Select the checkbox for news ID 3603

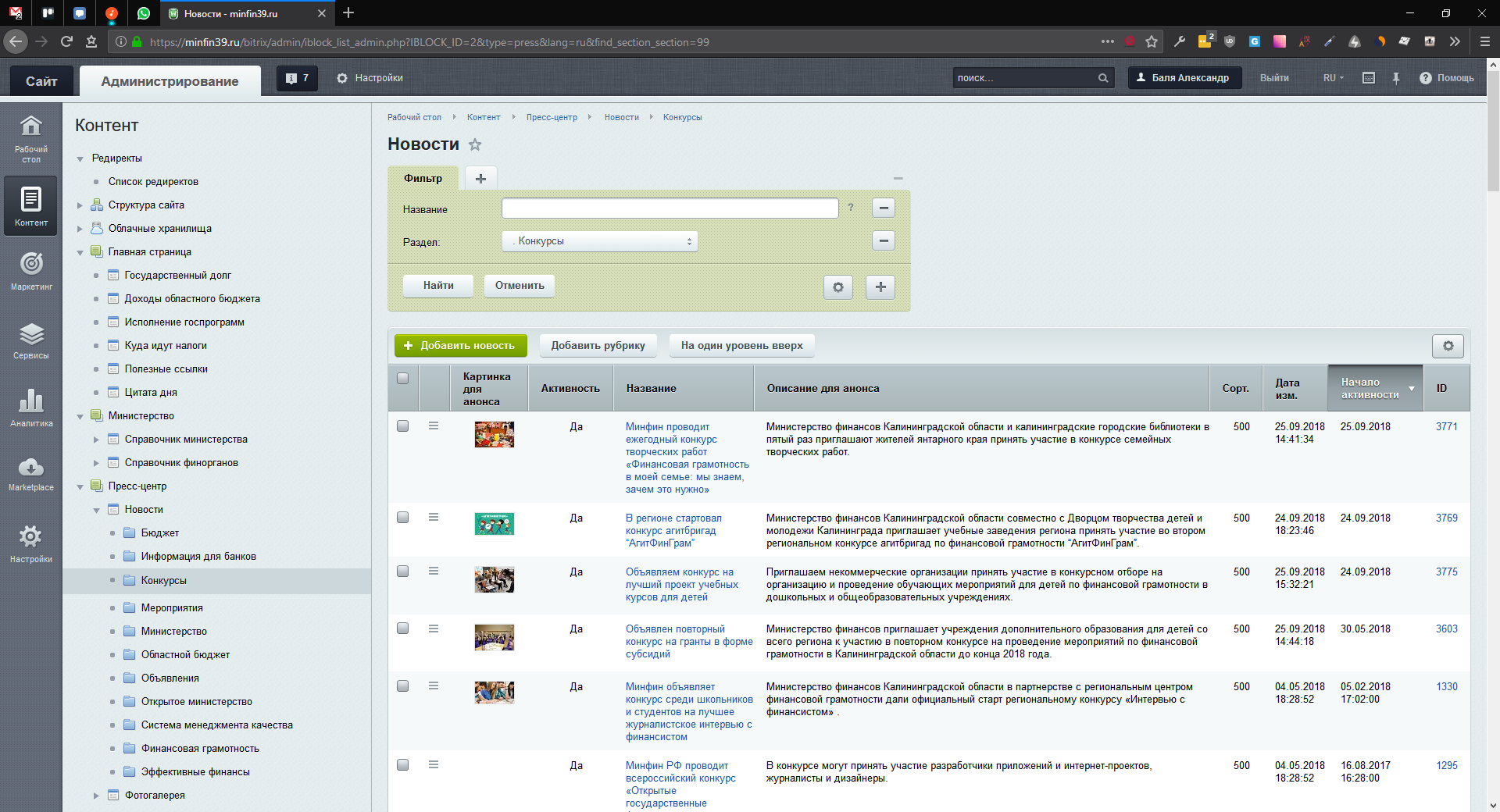click(x=403, y=629)
